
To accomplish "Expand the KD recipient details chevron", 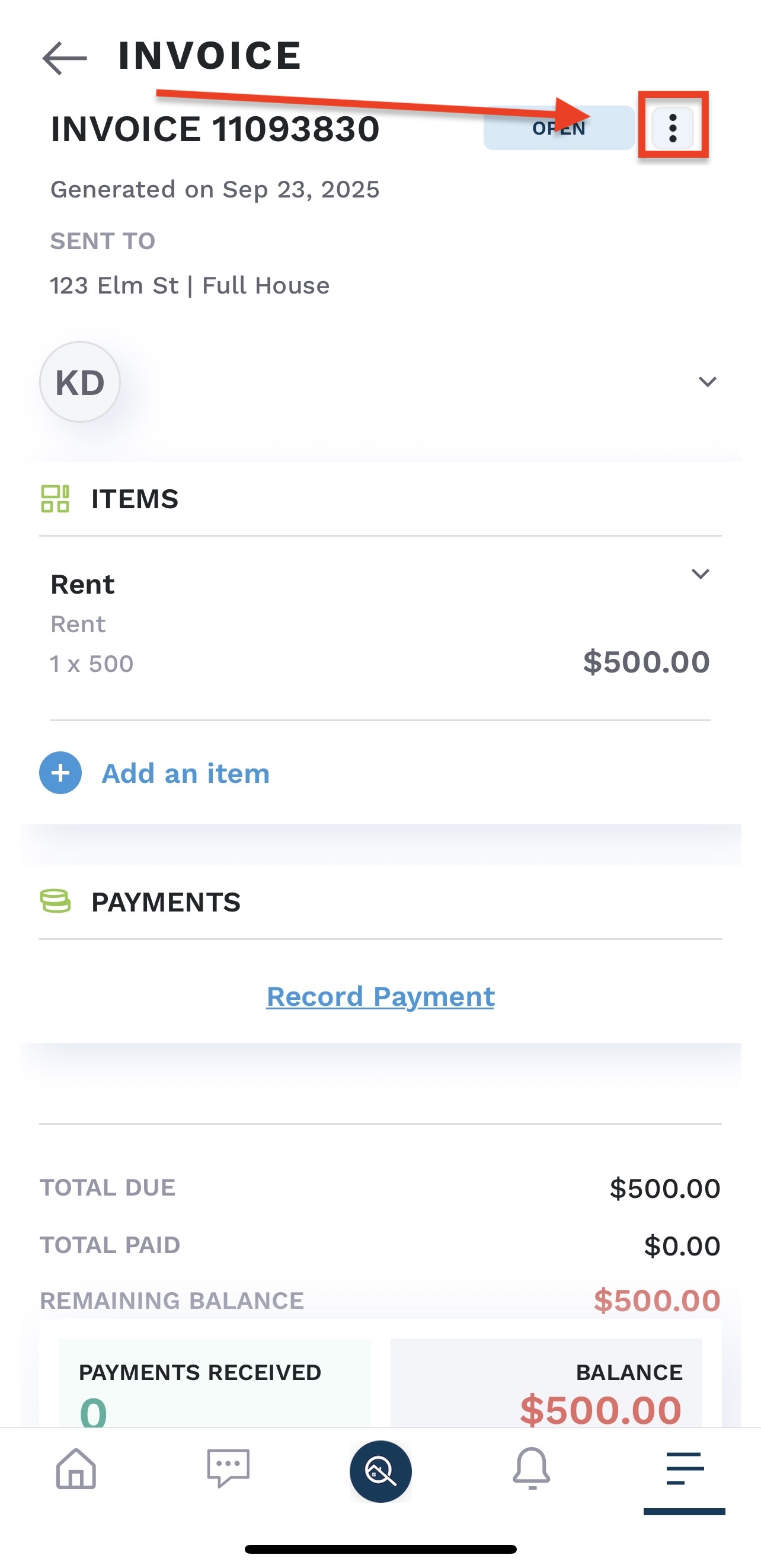I will pyautogui.click(x=707, y=383).
